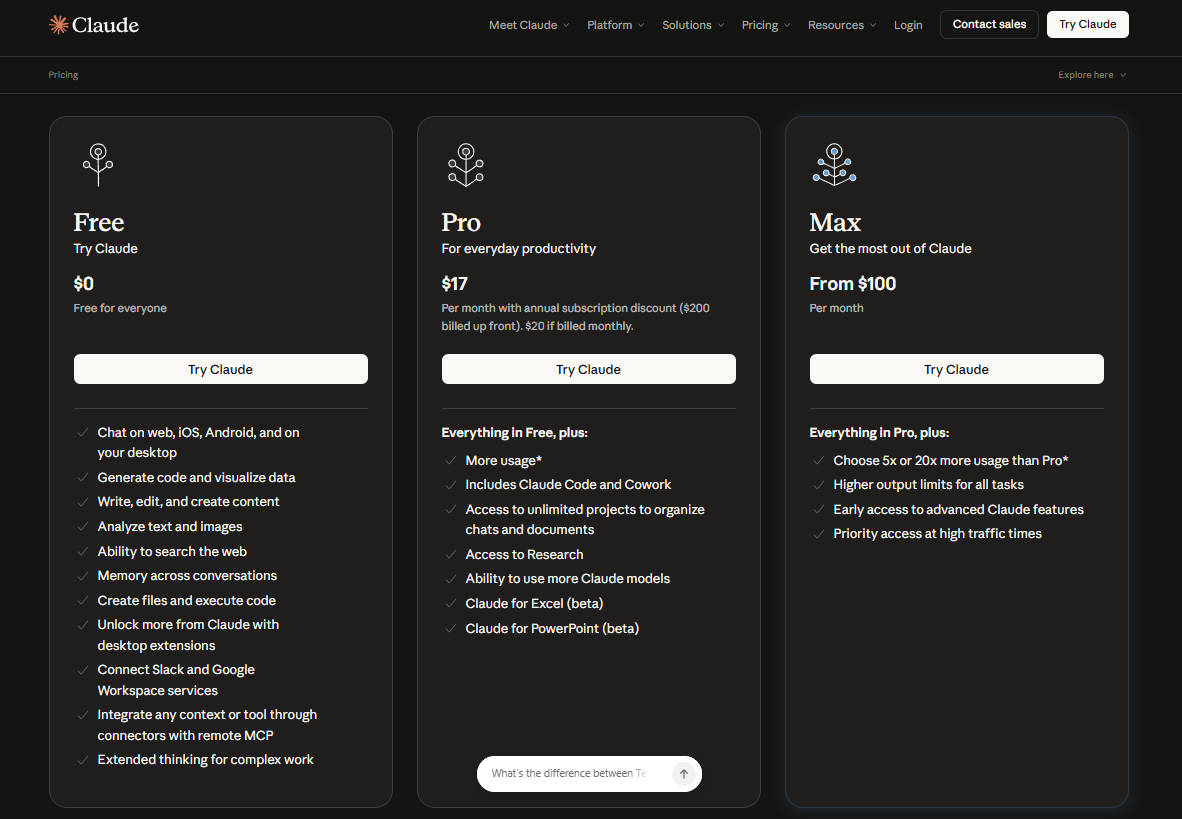The height and width of the screenshot is (819, 1182).
Task: Click 'Memory across conversations' feature
Action: [x=187, y=575]
